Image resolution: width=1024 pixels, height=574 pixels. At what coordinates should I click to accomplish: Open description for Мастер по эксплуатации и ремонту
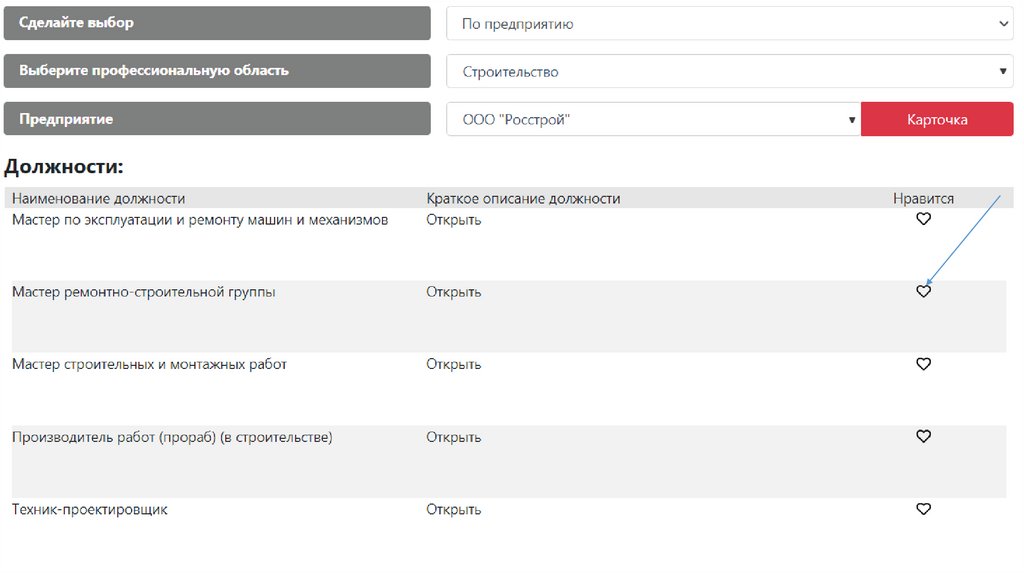(x=453, y=220)
